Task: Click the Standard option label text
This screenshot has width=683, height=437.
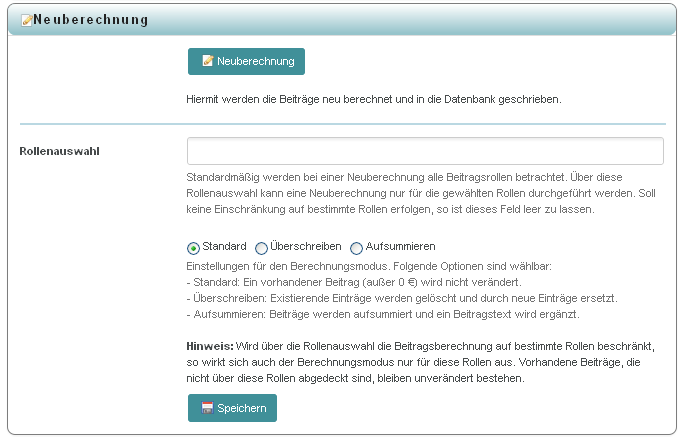Action: [x=224, y=247]
